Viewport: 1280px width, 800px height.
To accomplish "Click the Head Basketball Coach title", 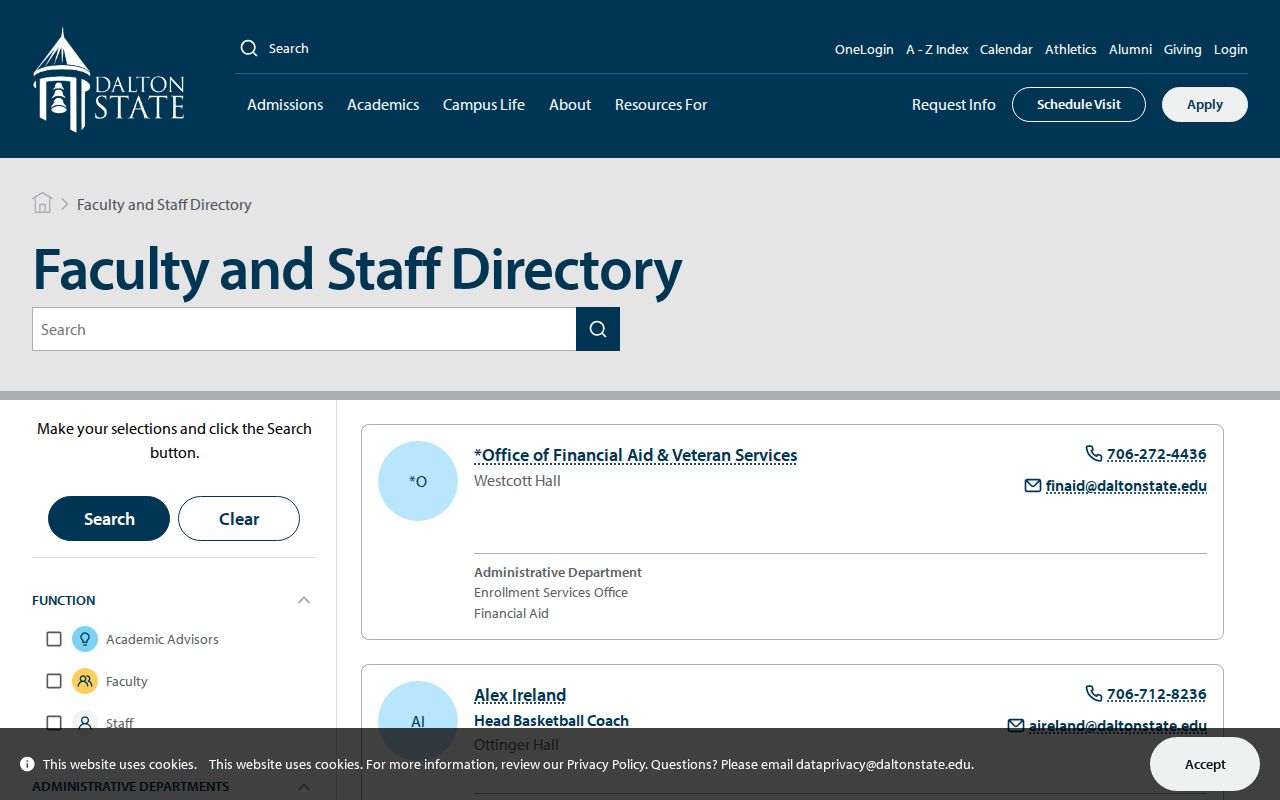I will 551,721.
